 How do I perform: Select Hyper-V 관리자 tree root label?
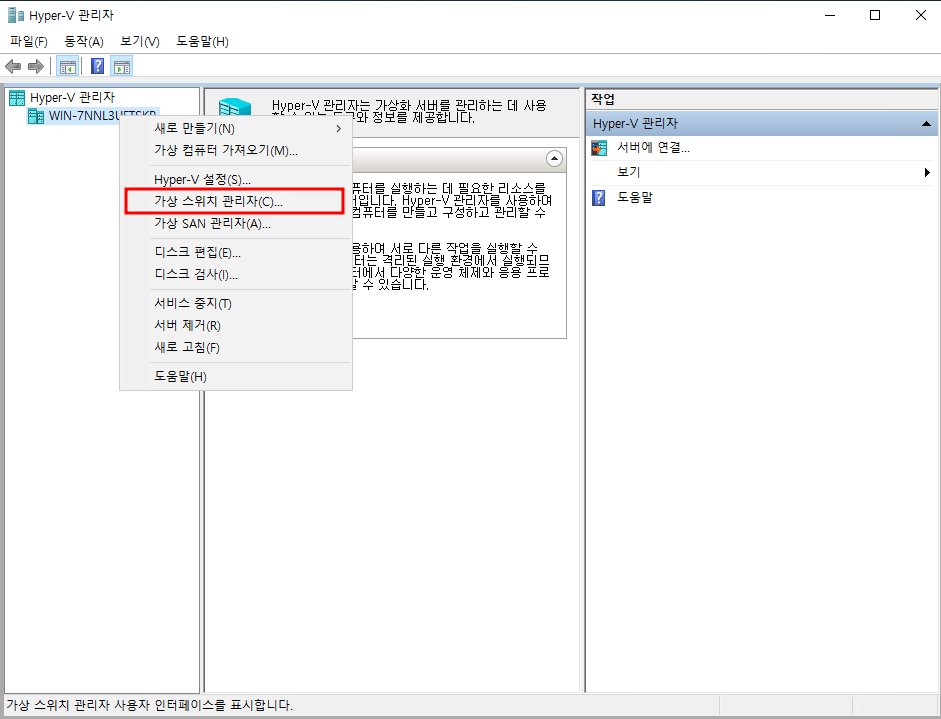pyautogui.click(x=72, y=97)
